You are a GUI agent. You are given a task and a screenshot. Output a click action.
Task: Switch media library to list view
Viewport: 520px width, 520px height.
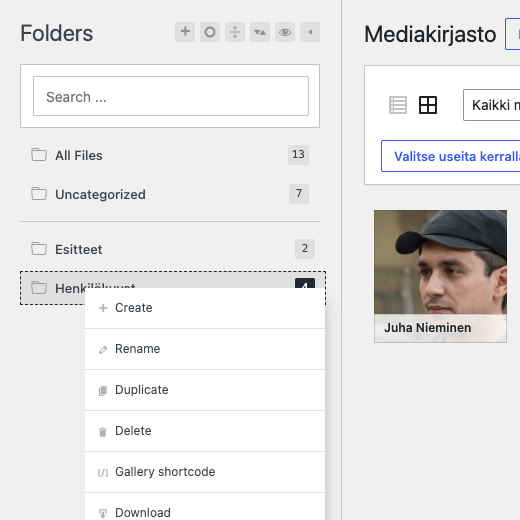[x=398, y=105]
